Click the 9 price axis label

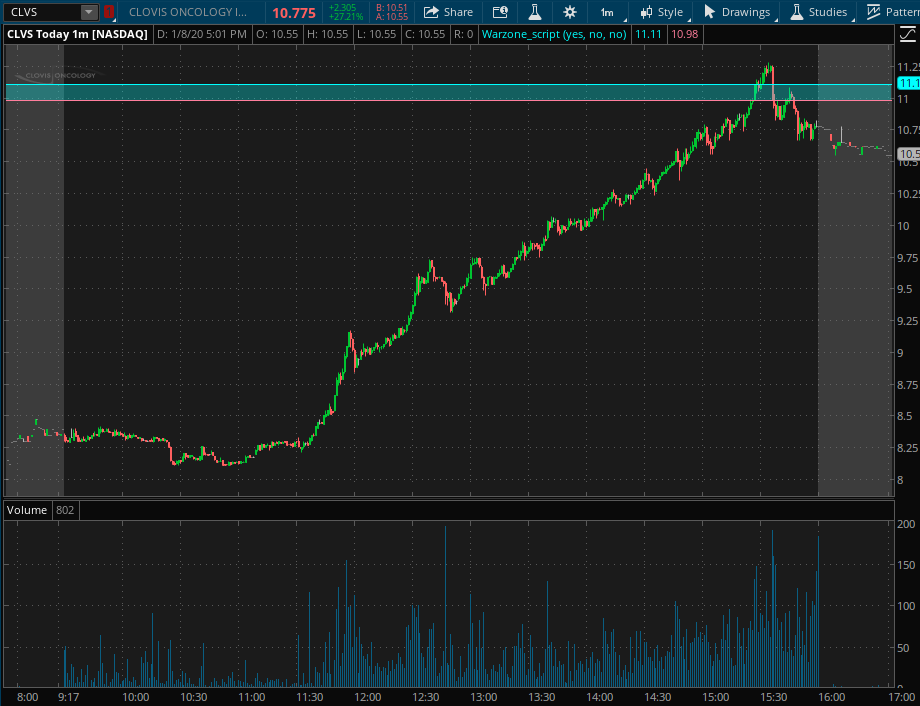pyautogui.click(x=900, y=353)
